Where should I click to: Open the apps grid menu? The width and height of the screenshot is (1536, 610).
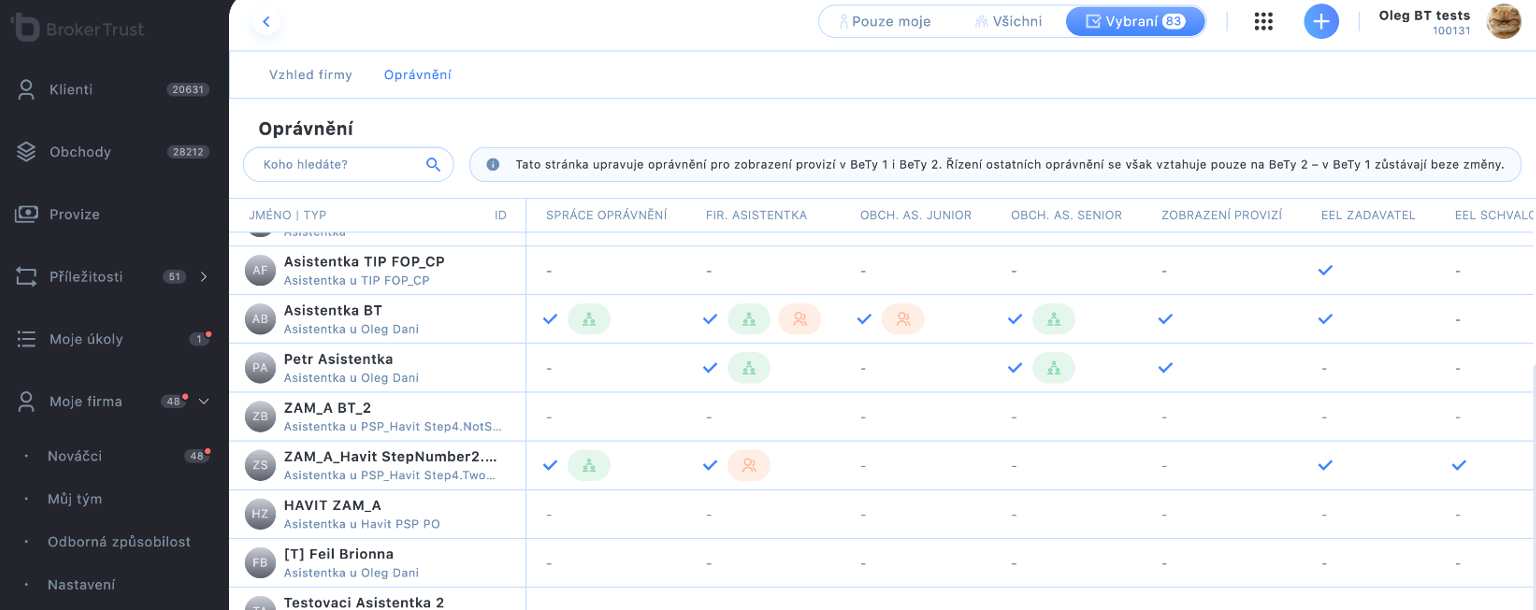click(x=1263, y=22)
